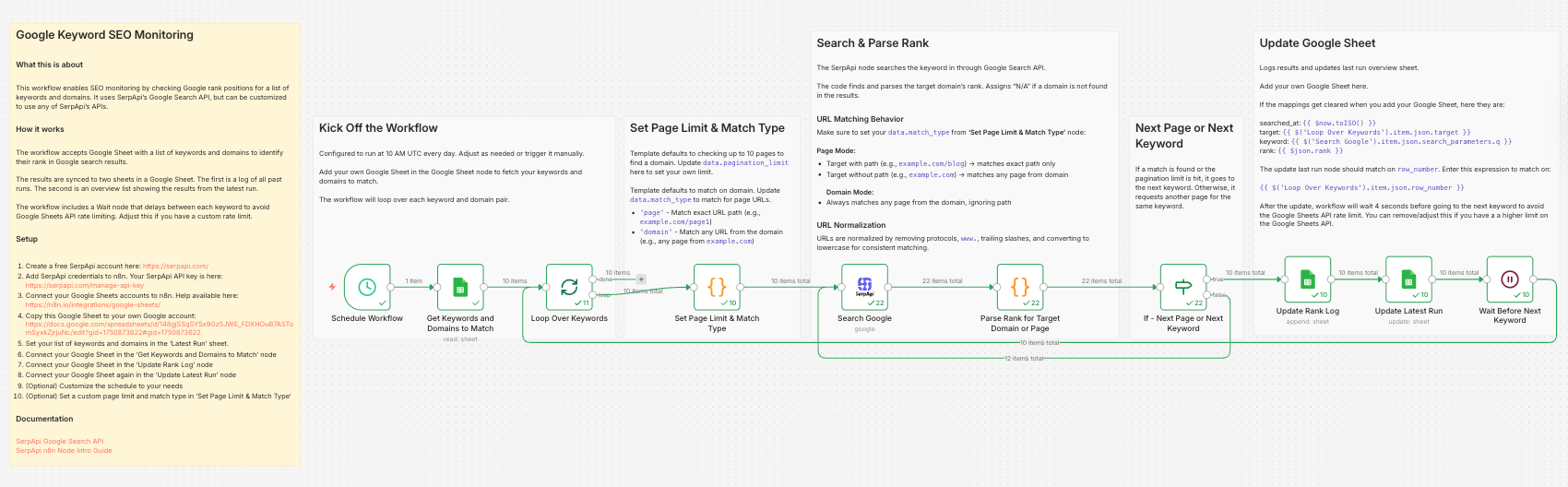This screenshot has height=487, width=1568.
Task: Select the Update Rank Log node
Action: pos(1307,279)
